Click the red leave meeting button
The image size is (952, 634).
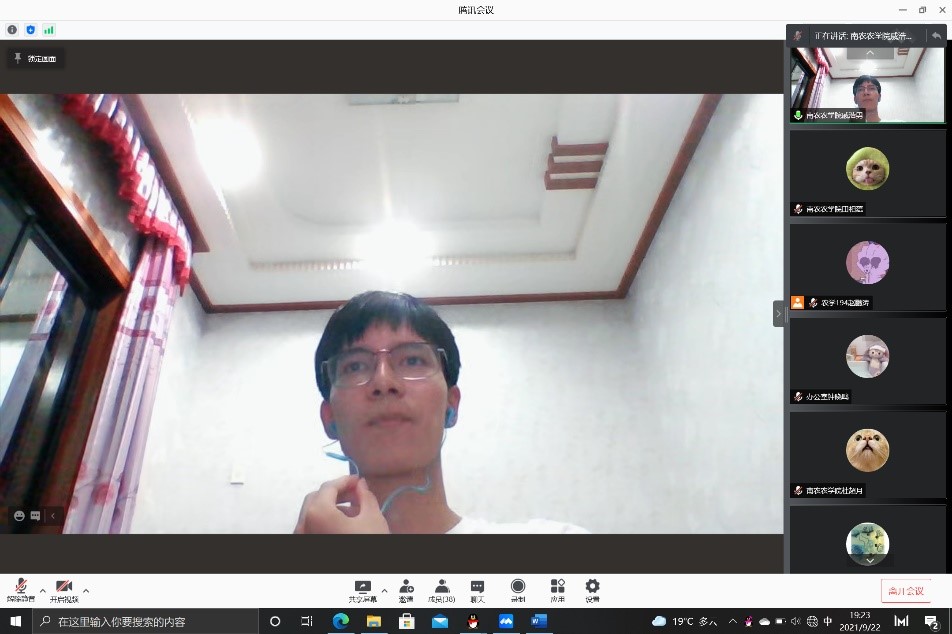(x=904, y=591)
